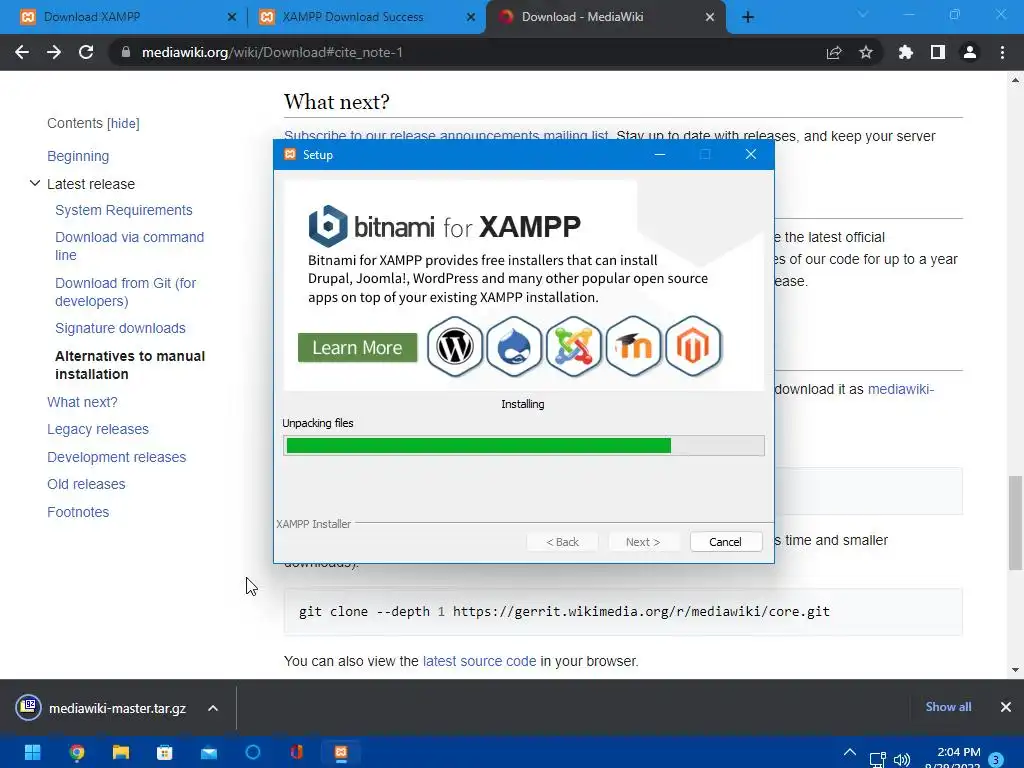Open Cortana circle icon in taskbar
This screenshot has width=1024, height=768.
pos(253,753)
